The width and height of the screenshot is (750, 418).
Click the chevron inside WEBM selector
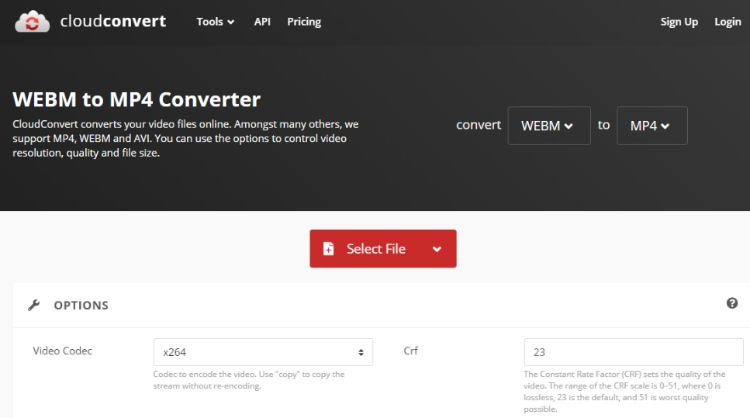point(568,126)
